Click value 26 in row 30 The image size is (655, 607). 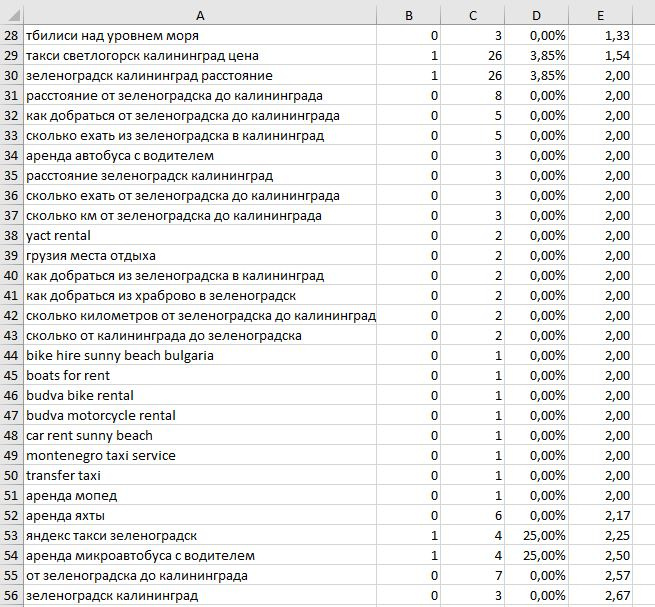pos(472,75)
